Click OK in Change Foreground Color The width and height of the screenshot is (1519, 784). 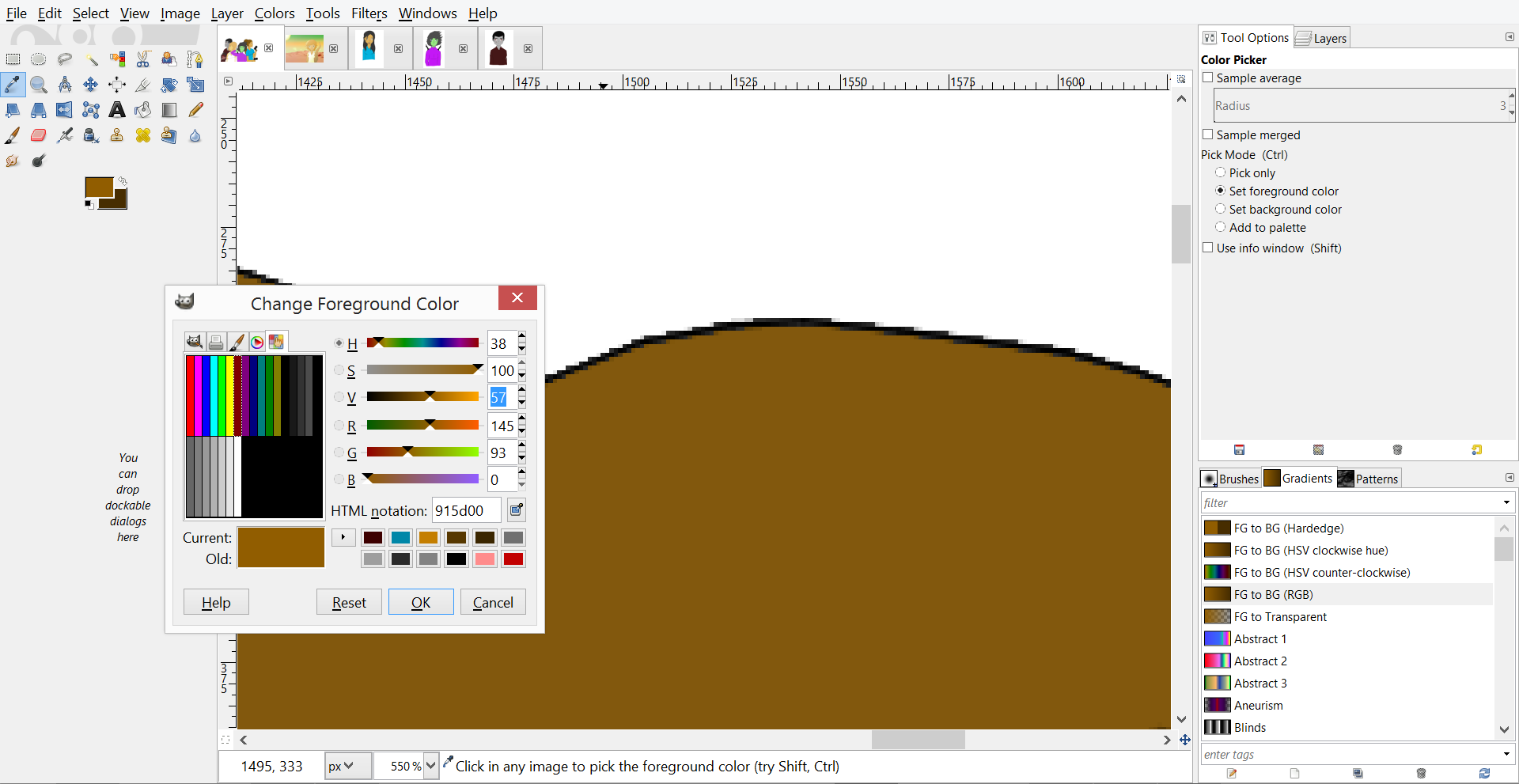pyautogui.click(x=421, y=602)
